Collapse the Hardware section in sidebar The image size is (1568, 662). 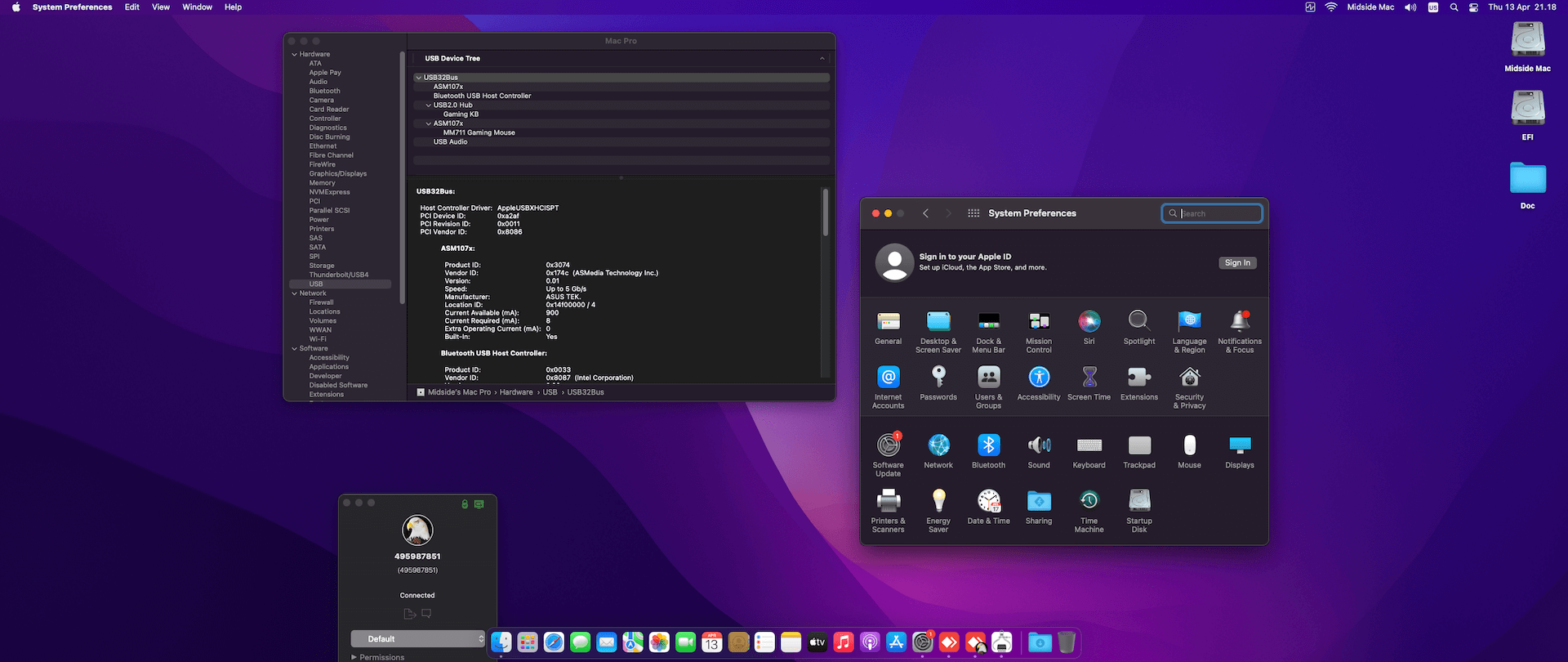tap(295, 55)
